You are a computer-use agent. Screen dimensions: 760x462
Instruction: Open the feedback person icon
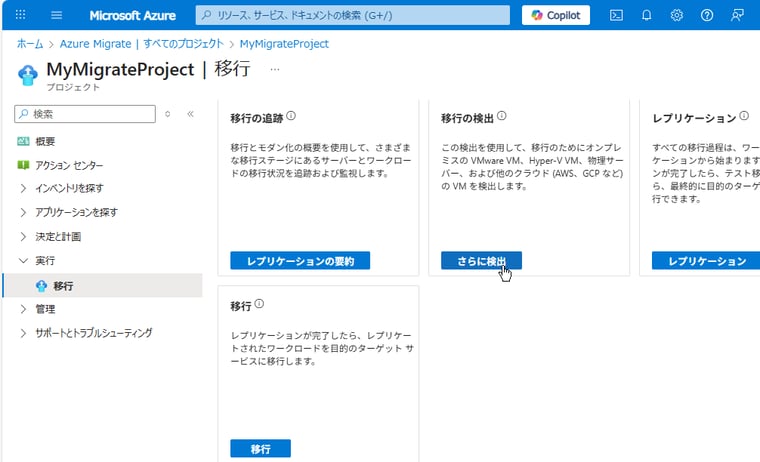click(x=737, y=15)
